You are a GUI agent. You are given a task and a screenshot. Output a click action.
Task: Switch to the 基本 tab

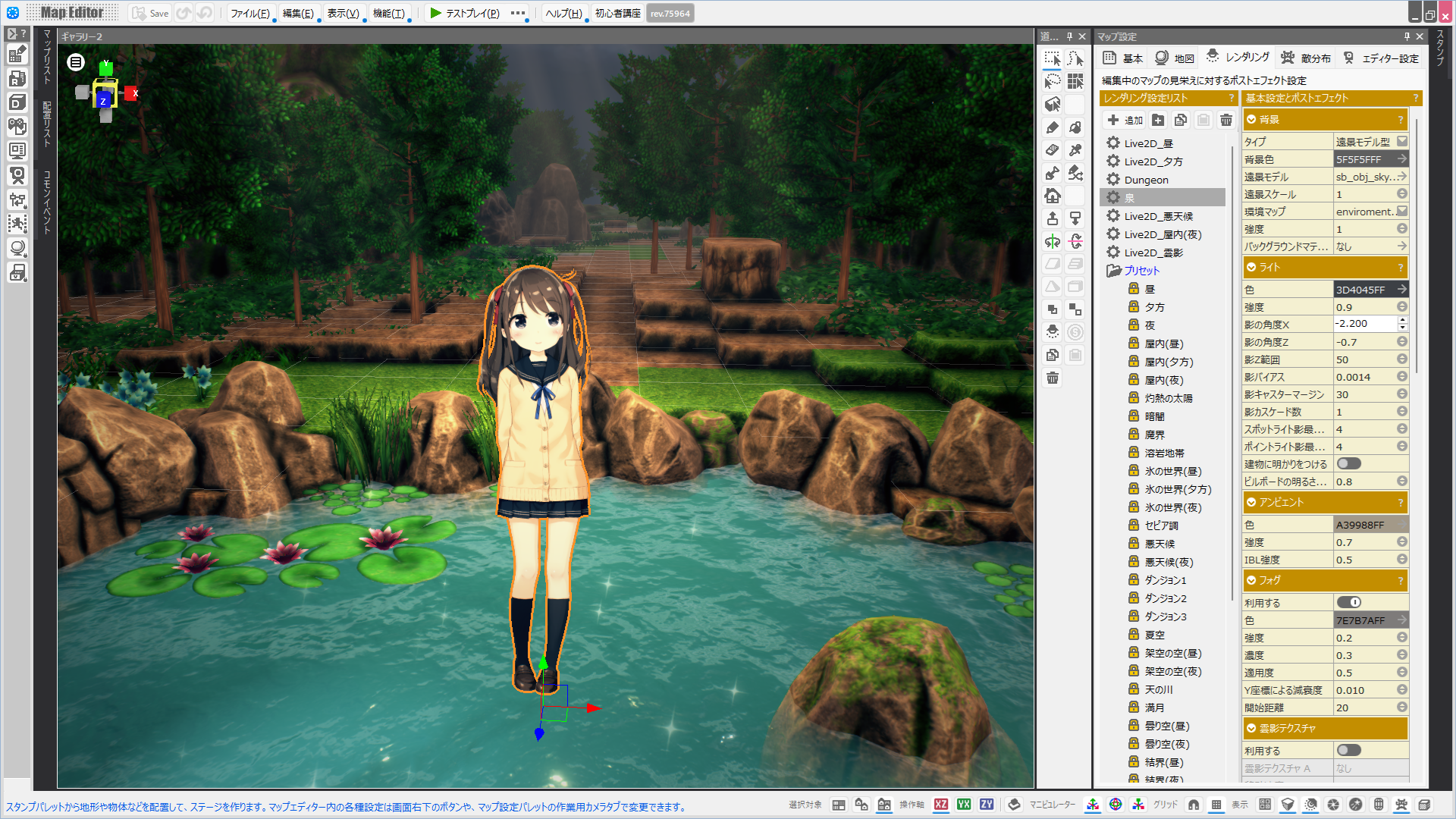[1123, 58]
